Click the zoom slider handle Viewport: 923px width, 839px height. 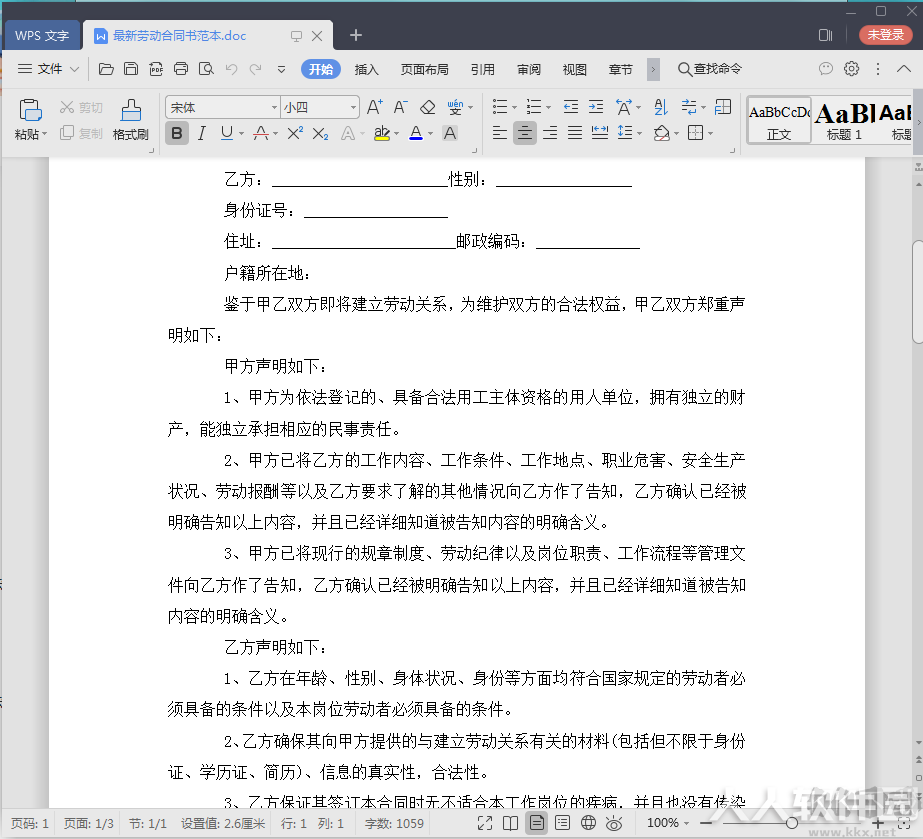tap(792, 823)
